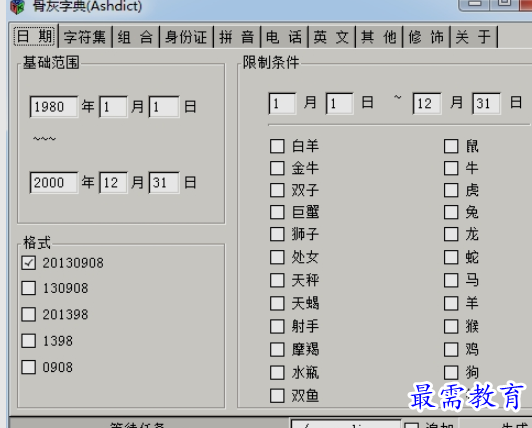Image resolution: width=532 pixels, height=428 pixels.
Task: Check the 狮子 zodiac checkbox
Action: (x=277, y=234)
